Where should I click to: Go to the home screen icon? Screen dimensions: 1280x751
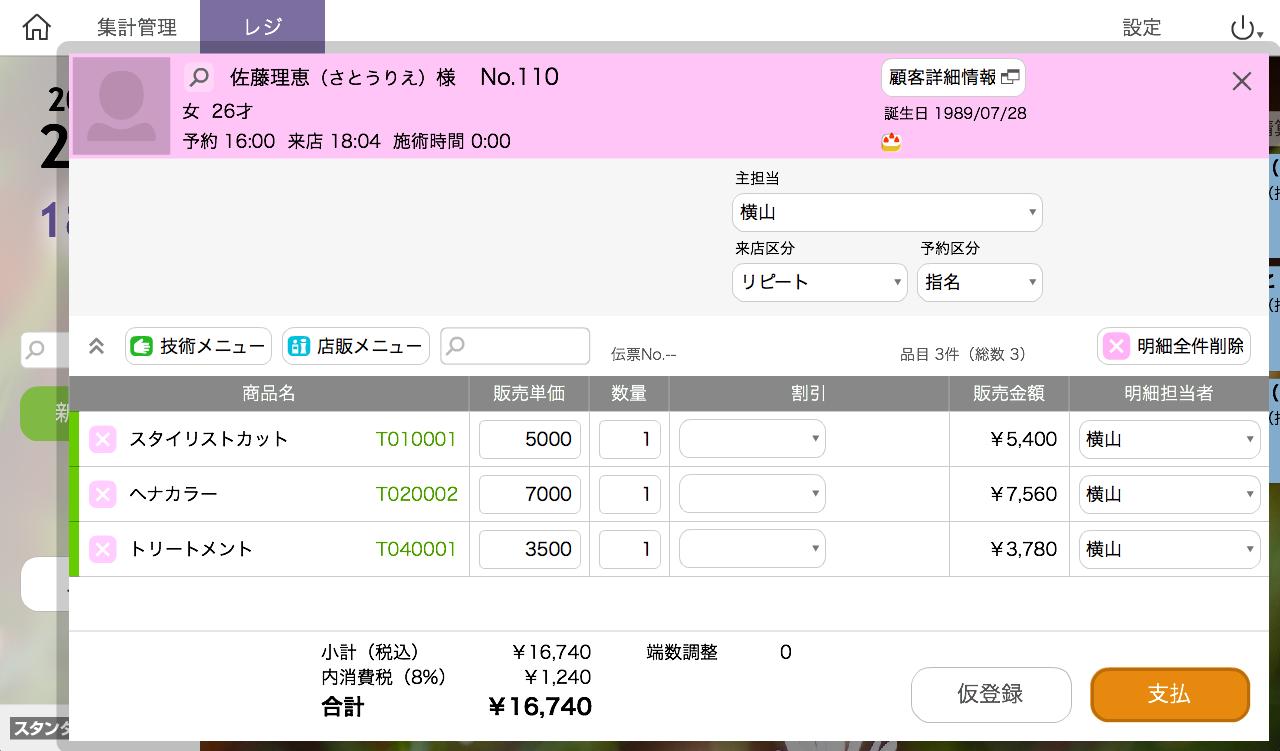point(36,27)
